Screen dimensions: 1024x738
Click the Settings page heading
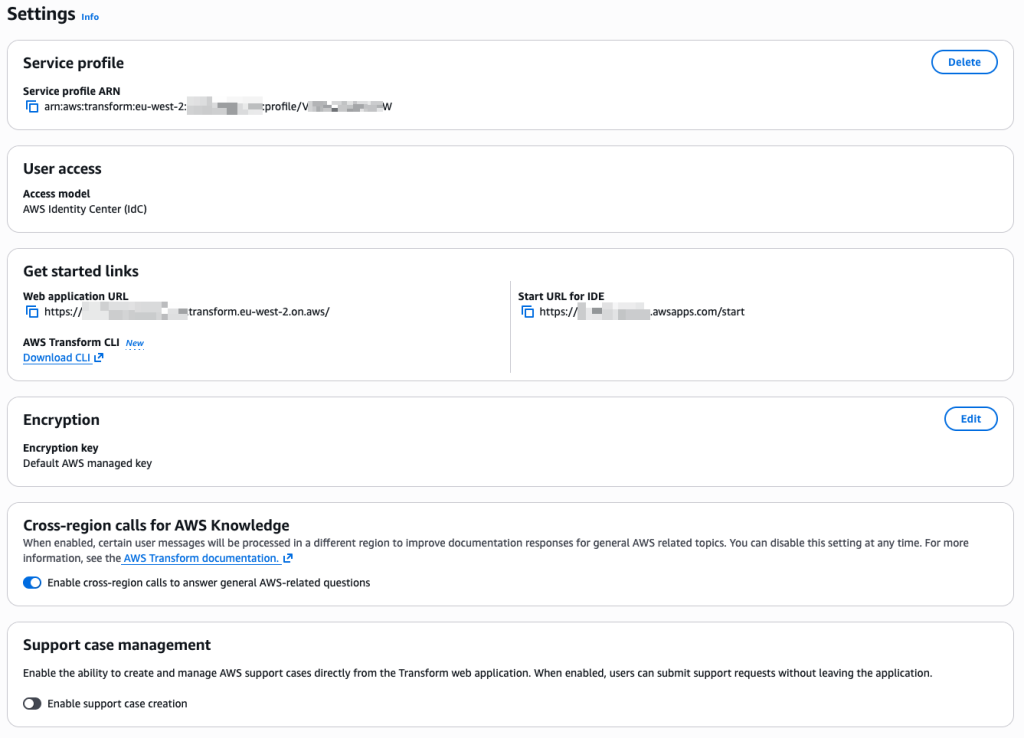click(x=41, y=15)
